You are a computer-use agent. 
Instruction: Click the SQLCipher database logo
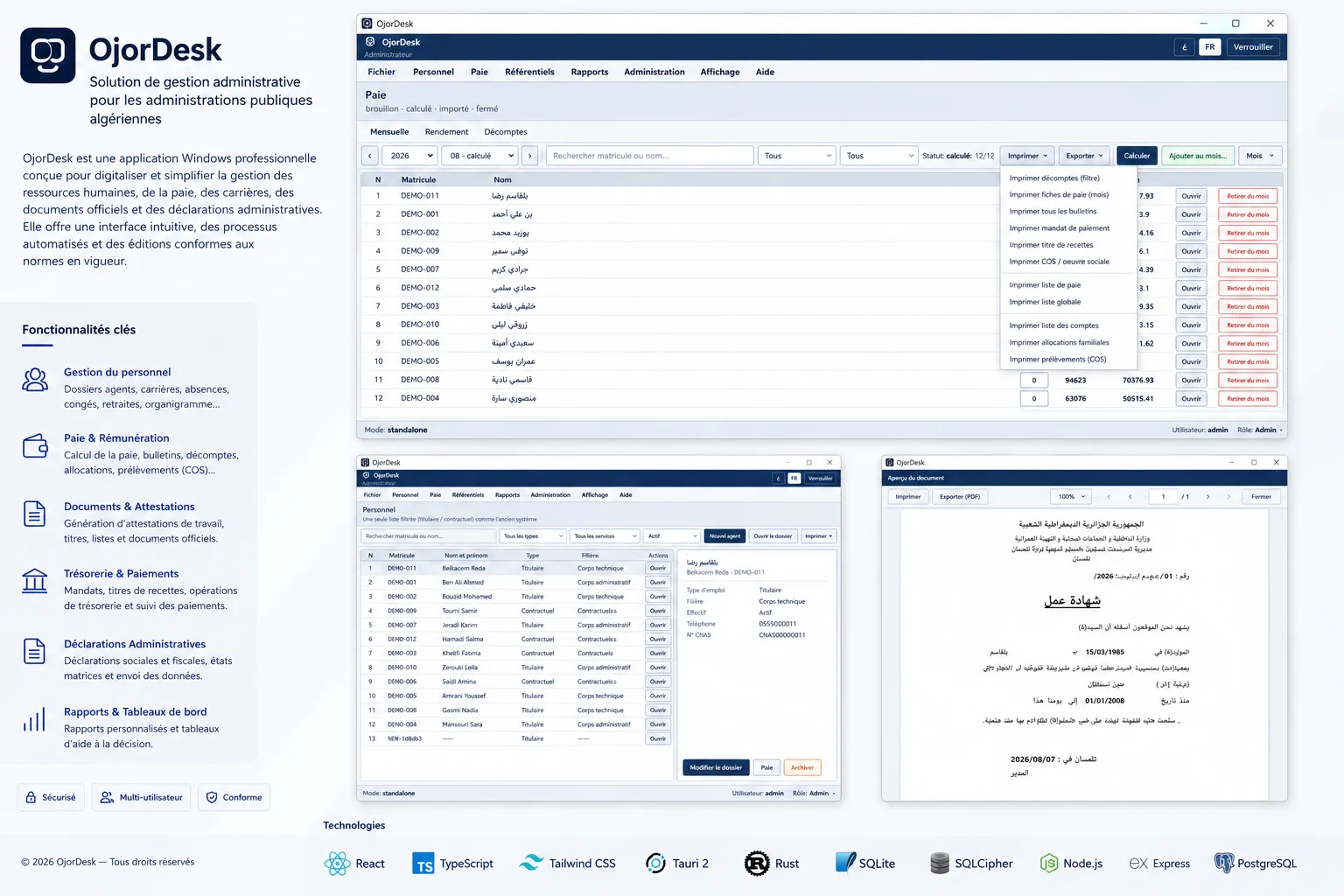940,864
